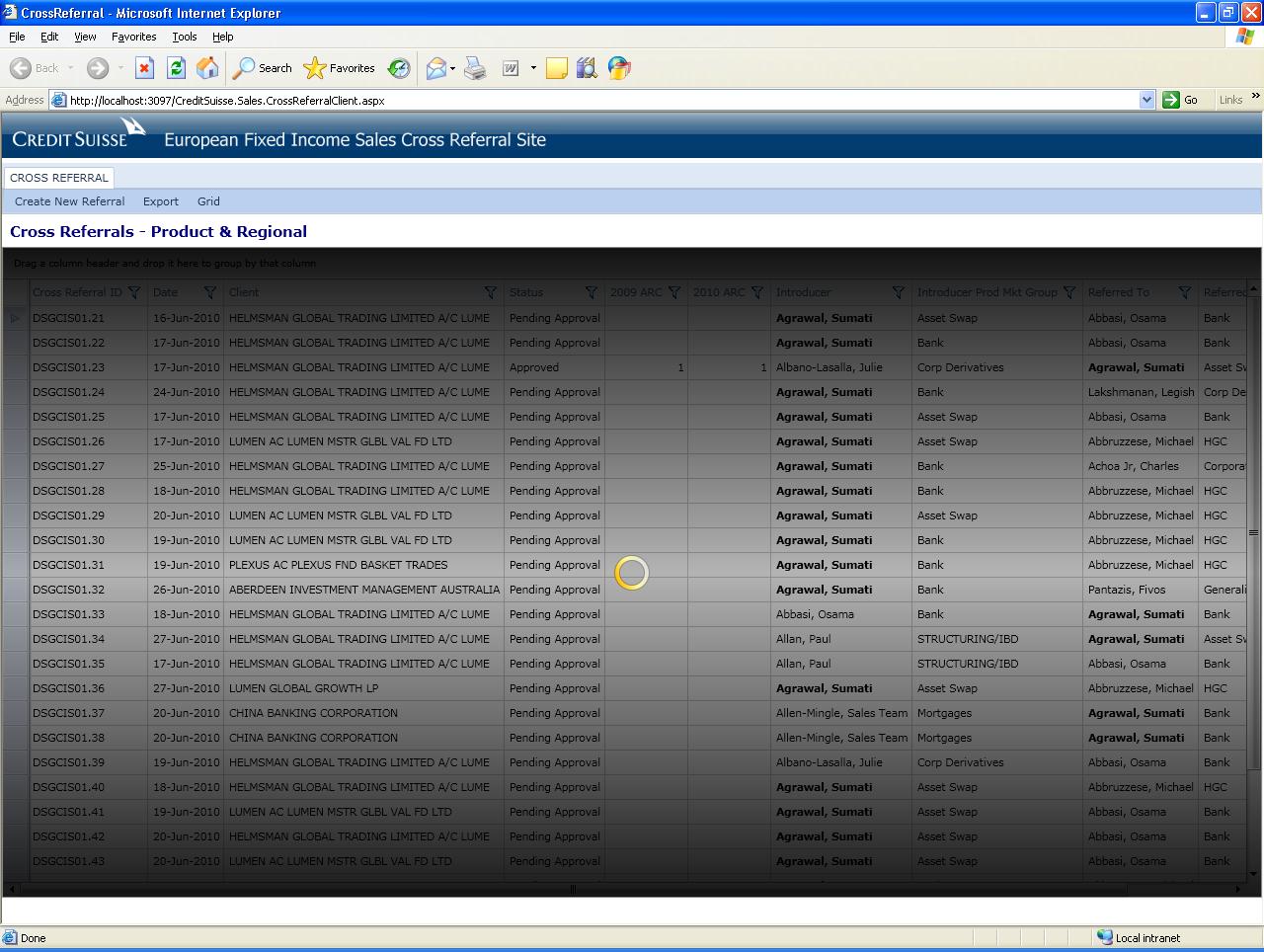Open the Edit menu
Image resolution: width=1264 pixels, height=952 pixels.
pos(49,37)
